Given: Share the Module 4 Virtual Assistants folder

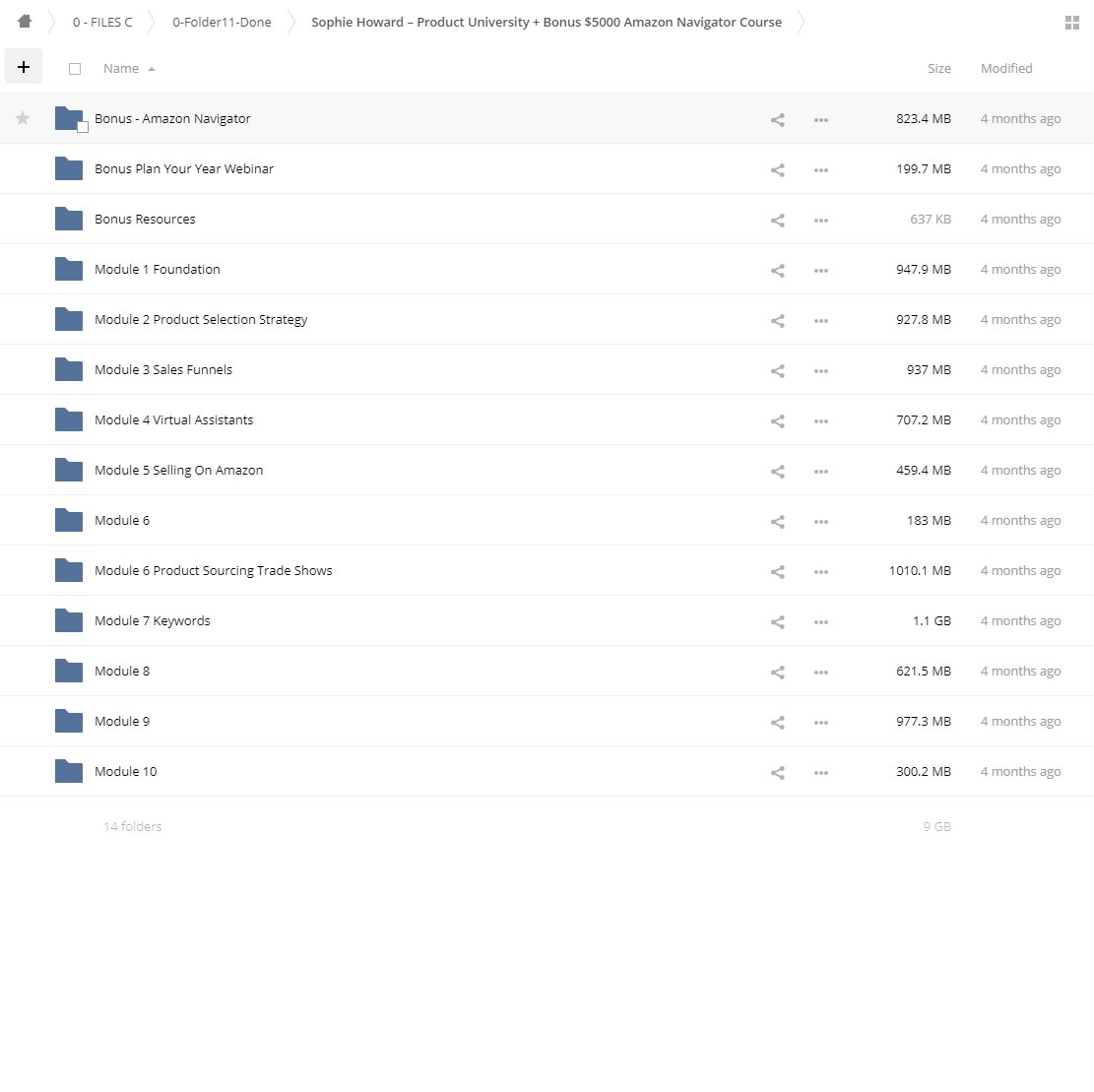Looking at the screenshot, I should 777,421.
